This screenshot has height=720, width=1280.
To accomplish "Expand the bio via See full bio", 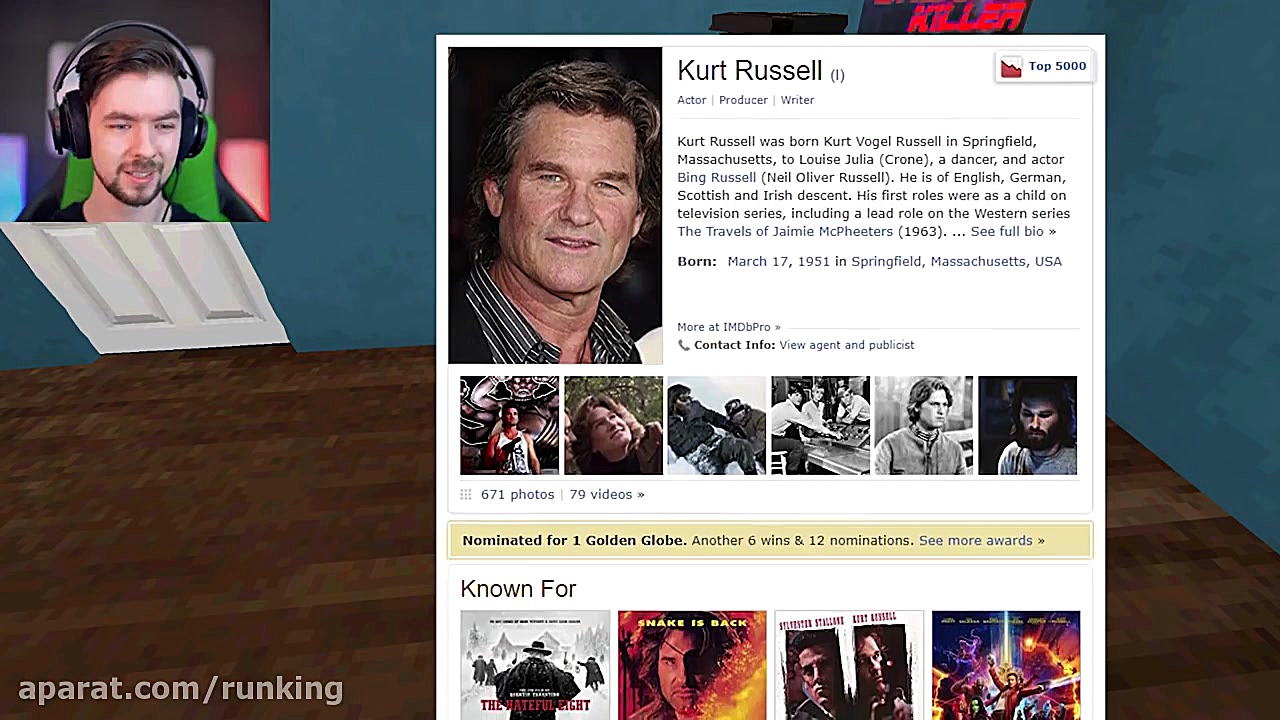I will click(x=1013, y=231).
